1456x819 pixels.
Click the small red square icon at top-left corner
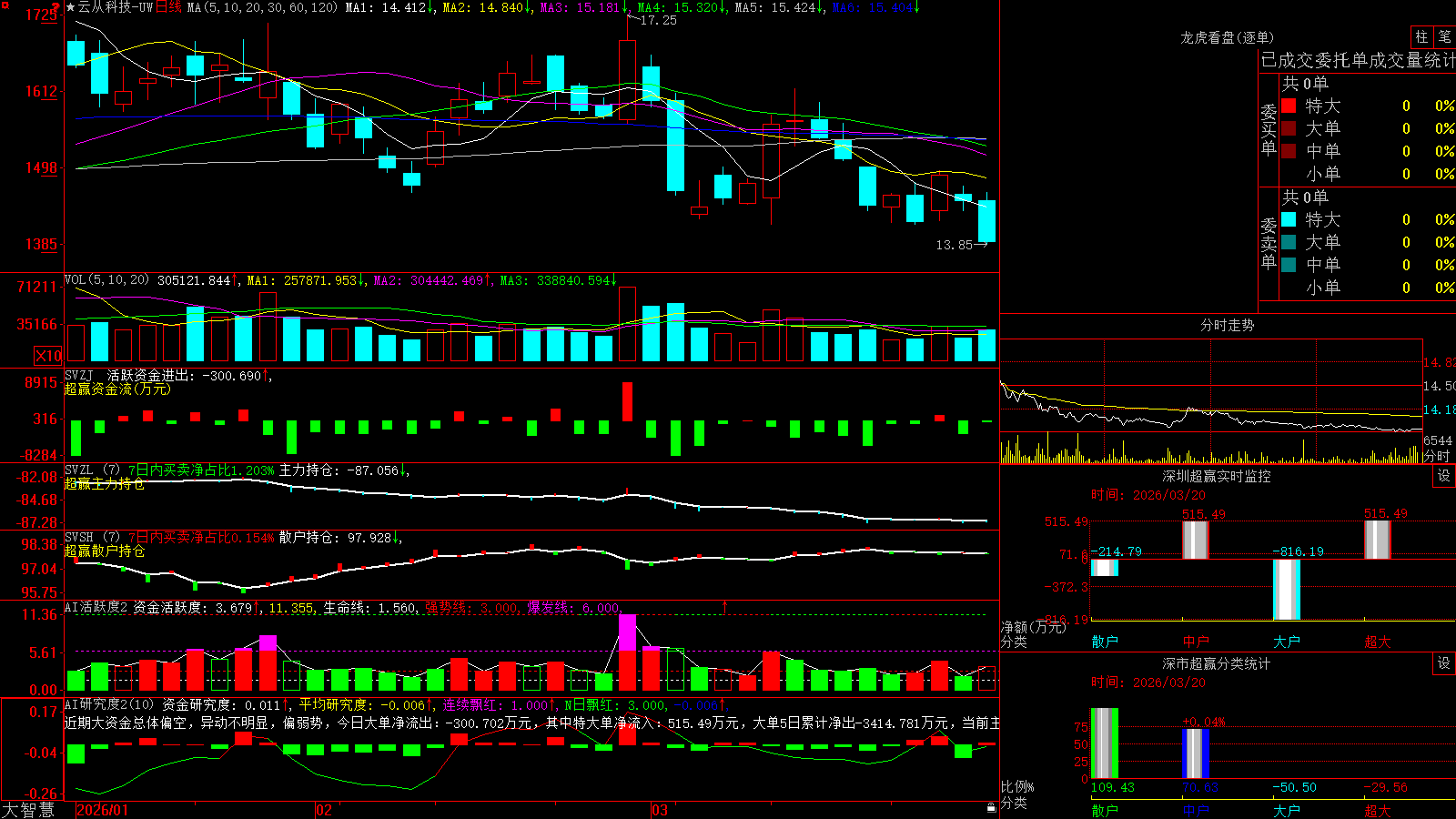pyautogui.click(x=5, y=5)
